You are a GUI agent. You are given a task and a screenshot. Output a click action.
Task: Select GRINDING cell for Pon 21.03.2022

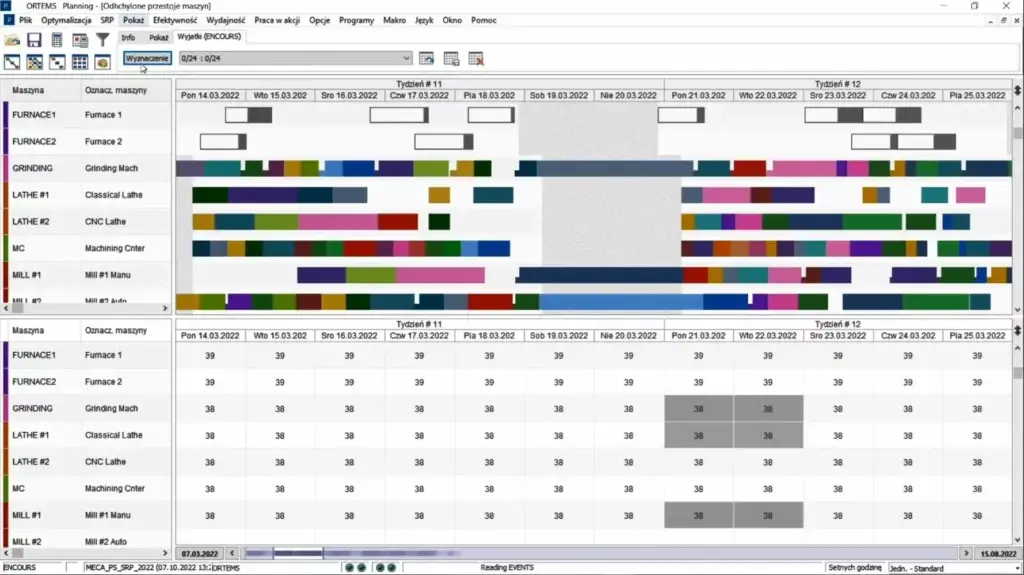[x=698, y=408]
